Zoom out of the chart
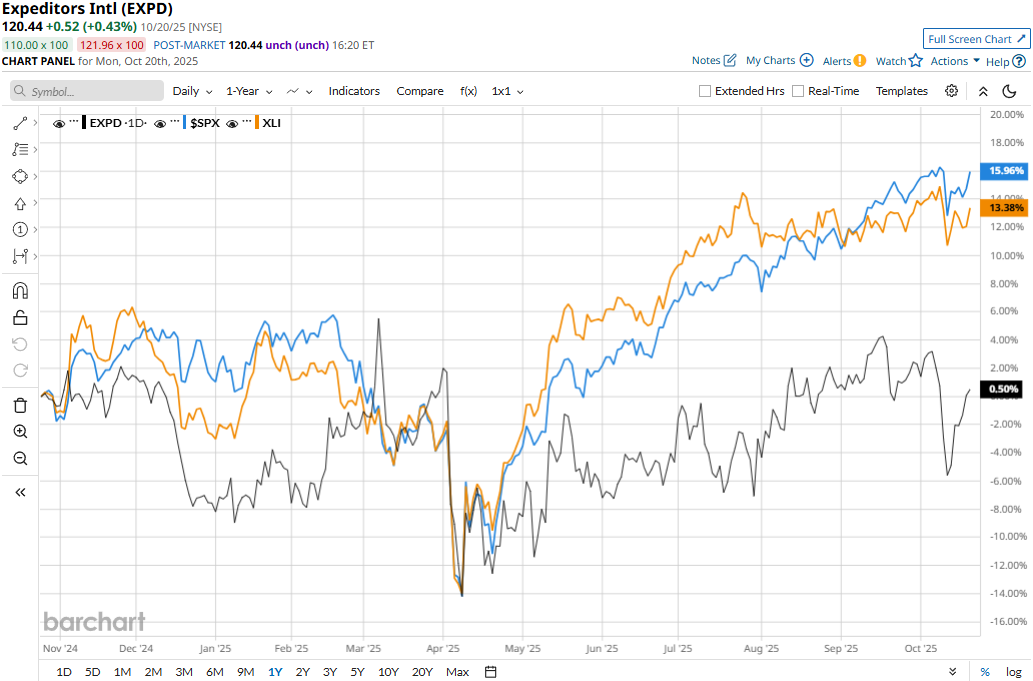The height and width of the screenshot is (681, 1033). (20, 458)
